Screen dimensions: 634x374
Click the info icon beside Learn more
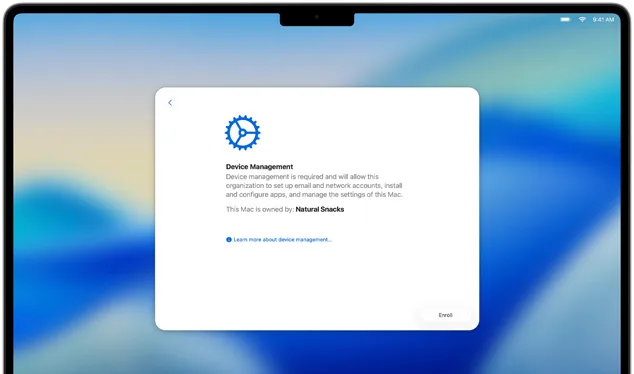[x=229, y=240]
